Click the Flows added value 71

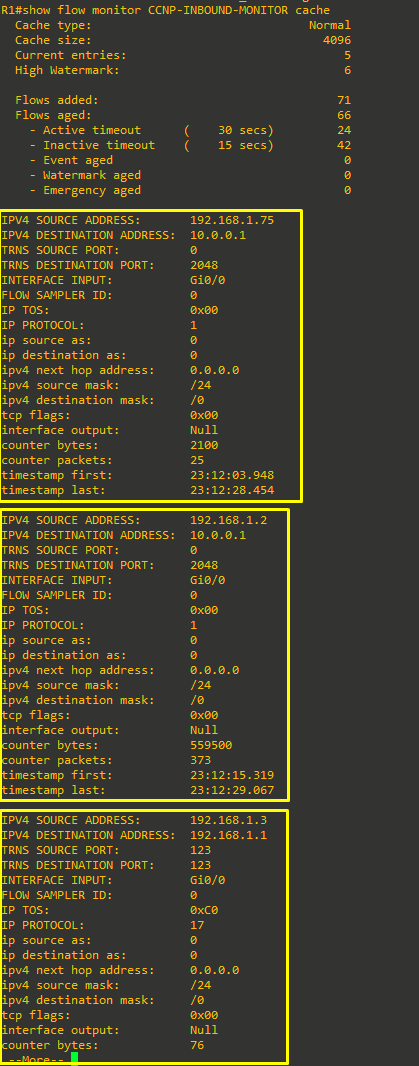click(344, 100)
